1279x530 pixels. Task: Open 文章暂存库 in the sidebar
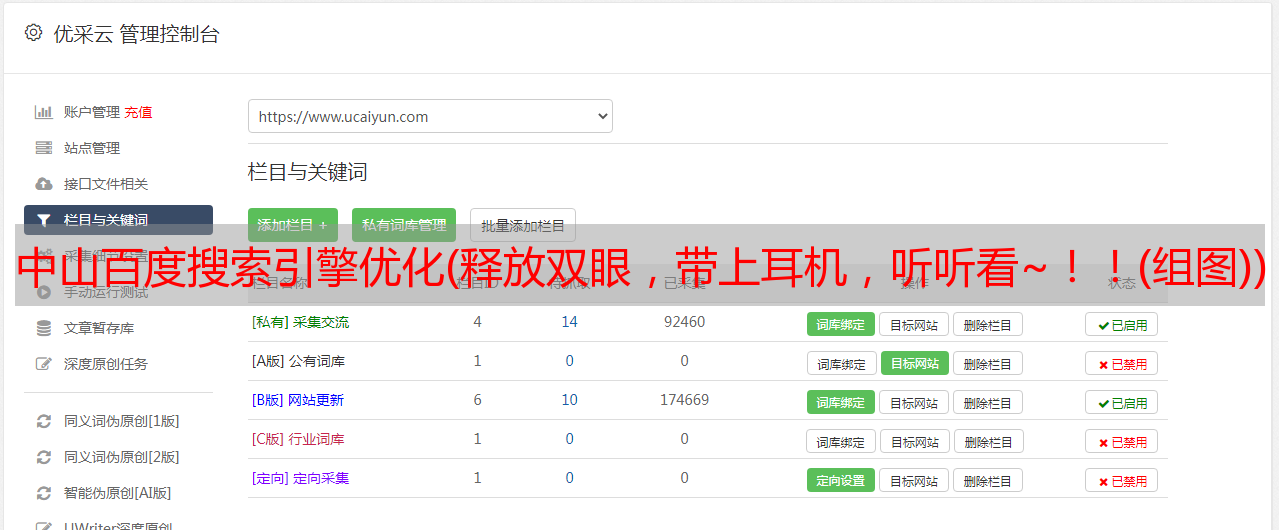pyautogui.click(x=99, y=328)
